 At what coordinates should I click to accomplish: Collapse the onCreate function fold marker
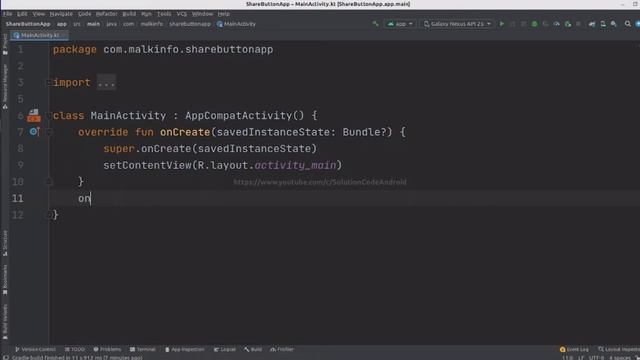48,132
